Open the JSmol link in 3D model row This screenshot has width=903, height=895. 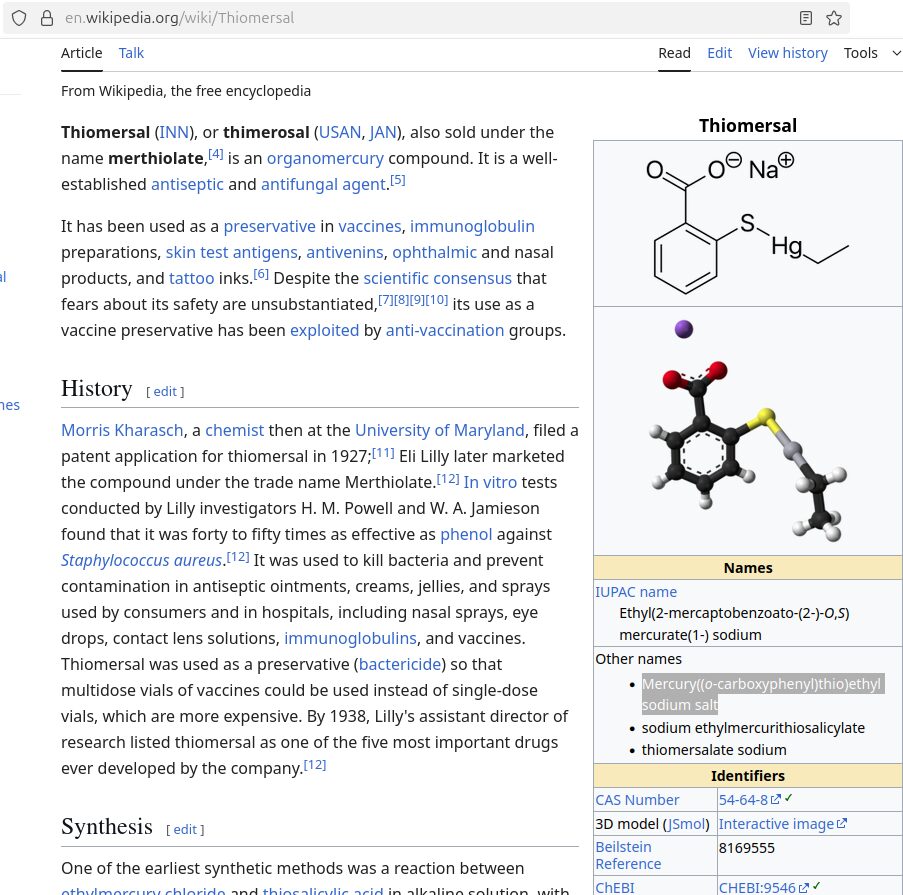(687, 824)
